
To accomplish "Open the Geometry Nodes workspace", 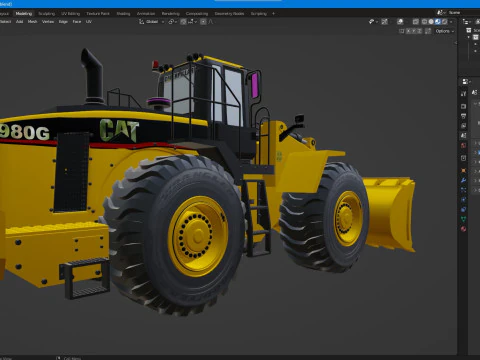I will (x=229, y=14).
